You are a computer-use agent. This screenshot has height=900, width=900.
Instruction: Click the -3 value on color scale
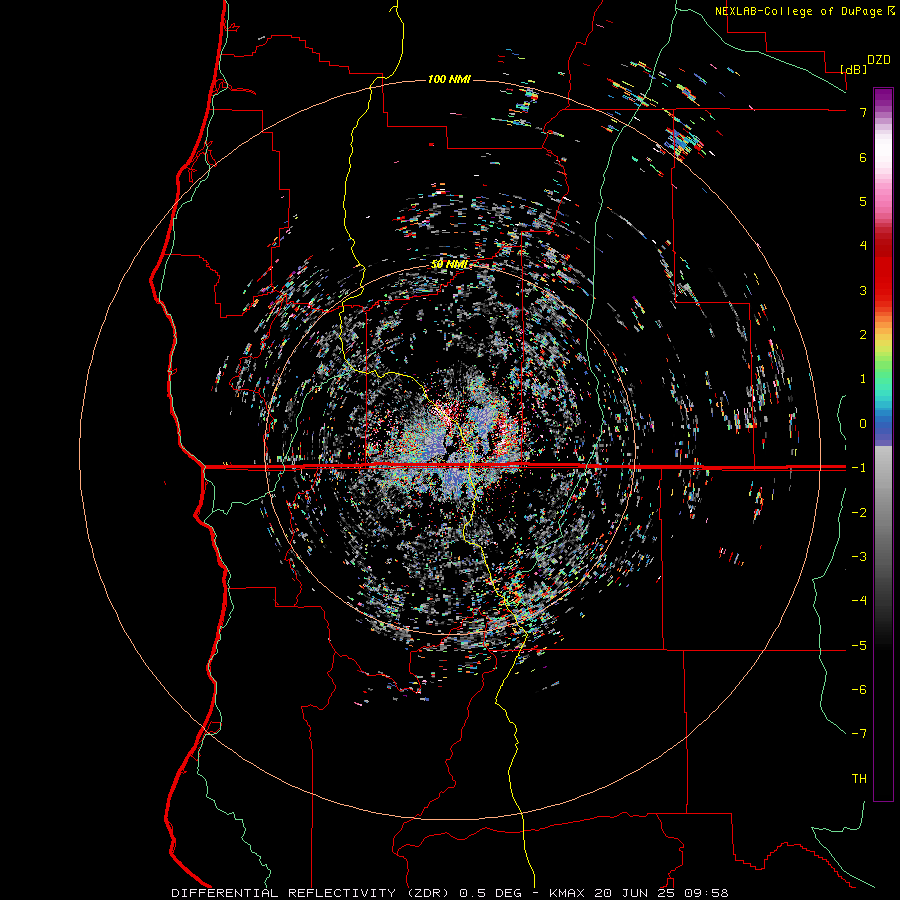(x=859, y=557)
